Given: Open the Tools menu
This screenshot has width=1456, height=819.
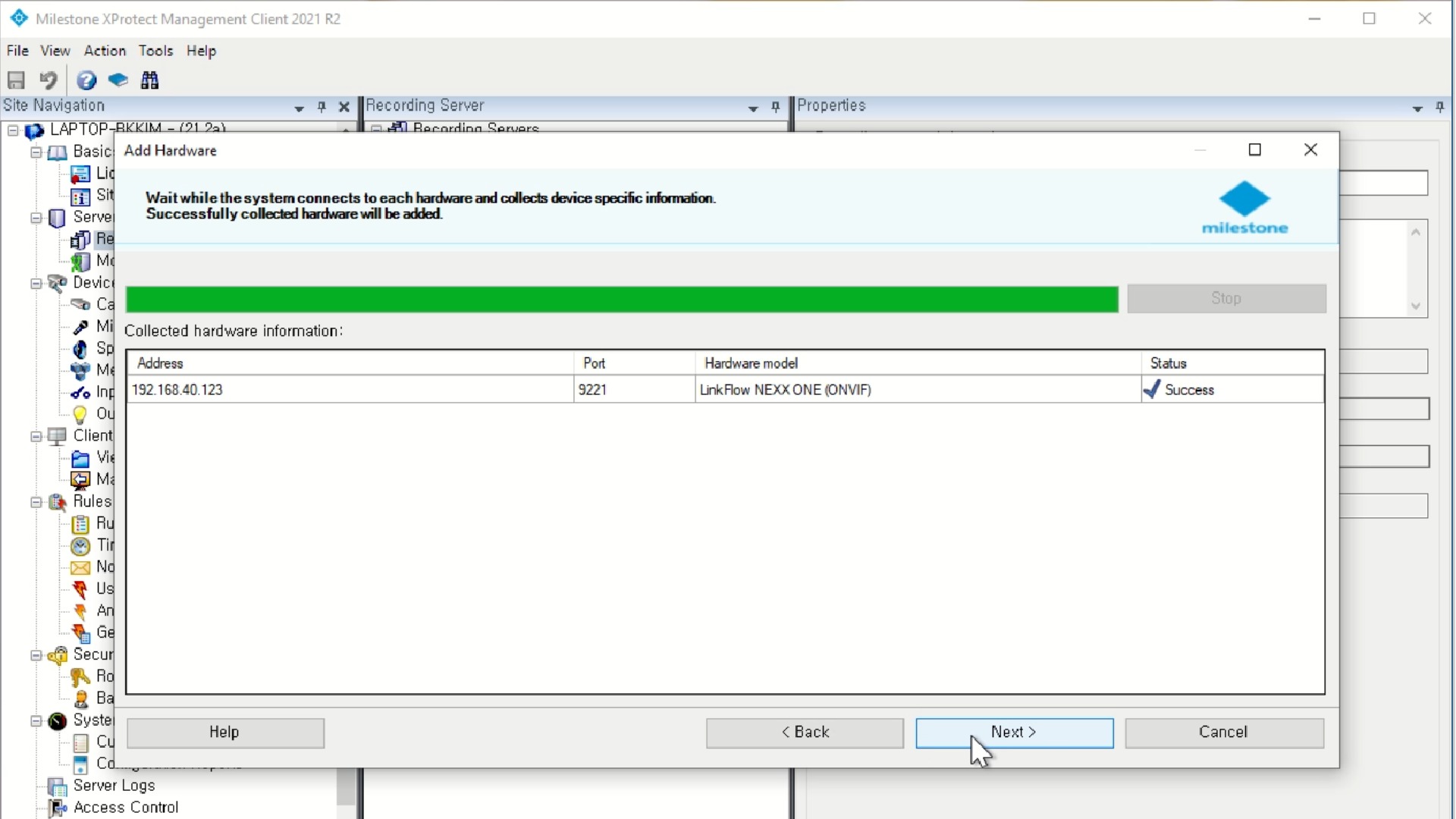Looking at the screenshot, I should (155, 51).
